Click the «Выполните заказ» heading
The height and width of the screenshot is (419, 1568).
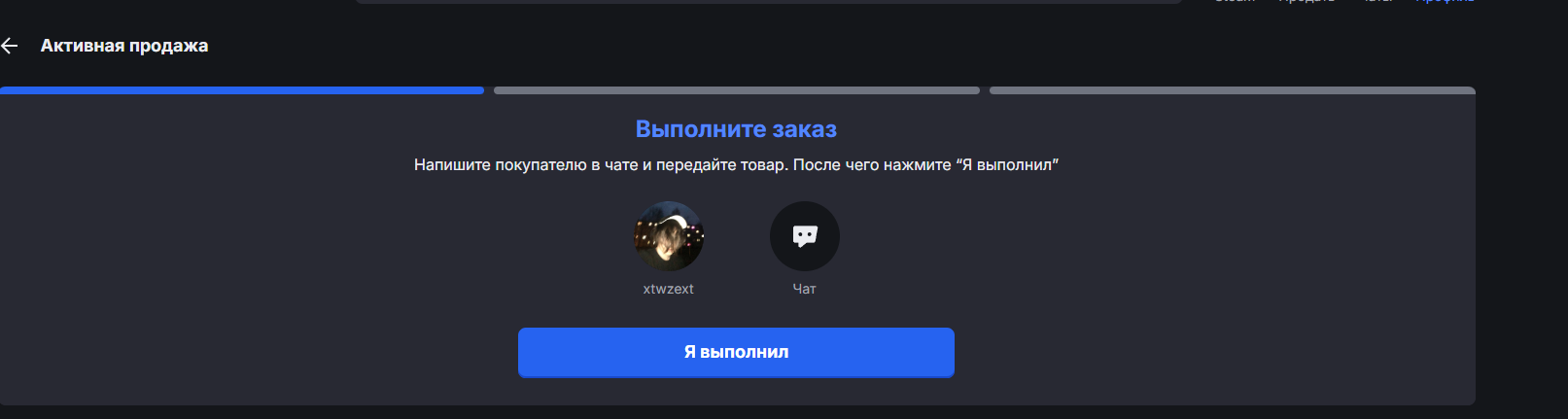[x=736, y=129]
